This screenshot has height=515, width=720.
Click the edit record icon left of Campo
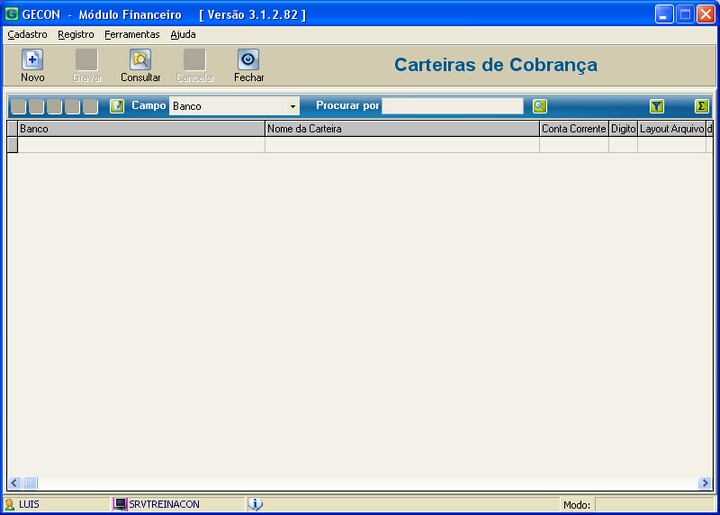pos(117,106)
